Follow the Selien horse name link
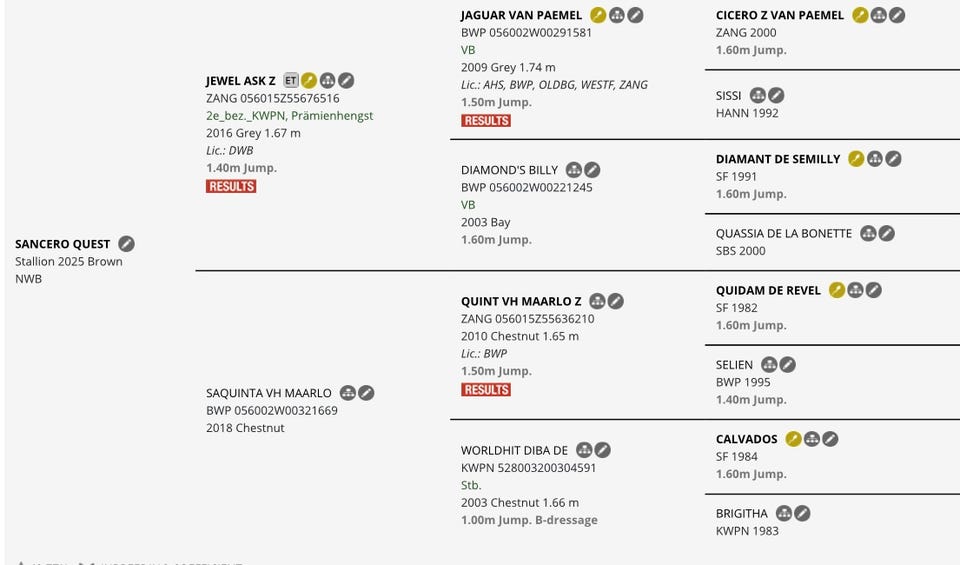 pyautogui.click(x=734, y=365)
